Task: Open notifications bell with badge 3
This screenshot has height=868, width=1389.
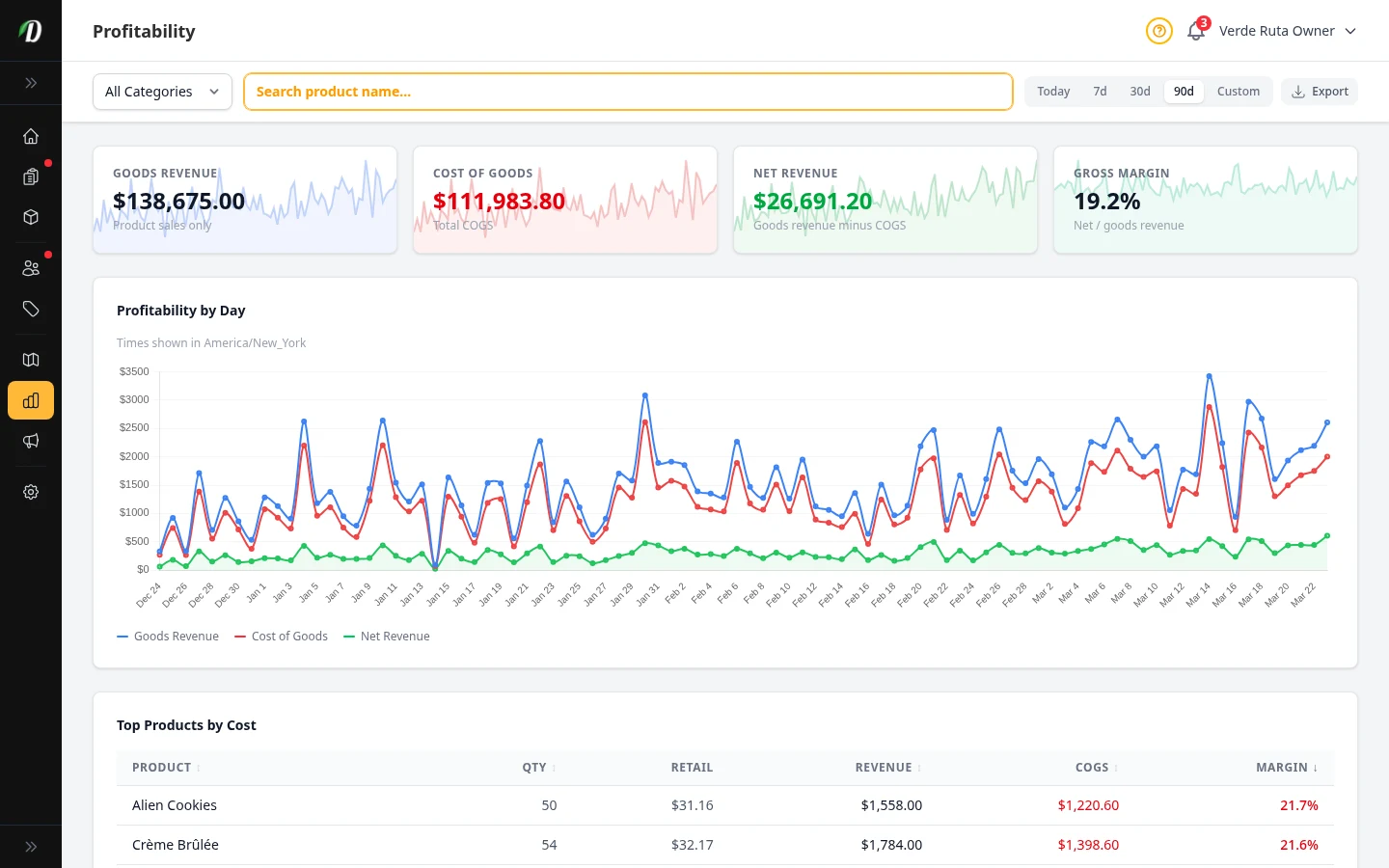Action: pos(1195,31)
